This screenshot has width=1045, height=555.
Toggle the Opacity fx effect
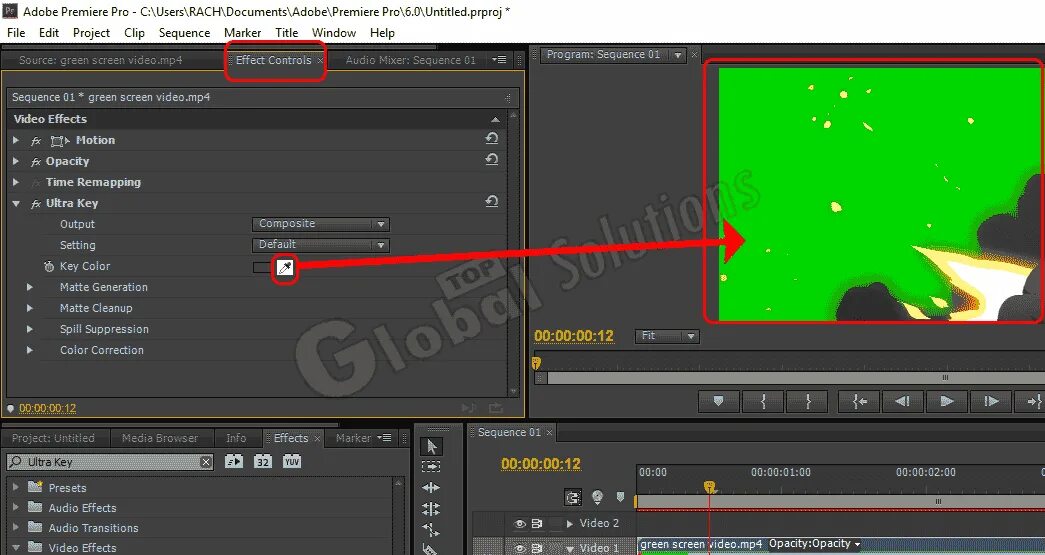[x=36, y=162]
